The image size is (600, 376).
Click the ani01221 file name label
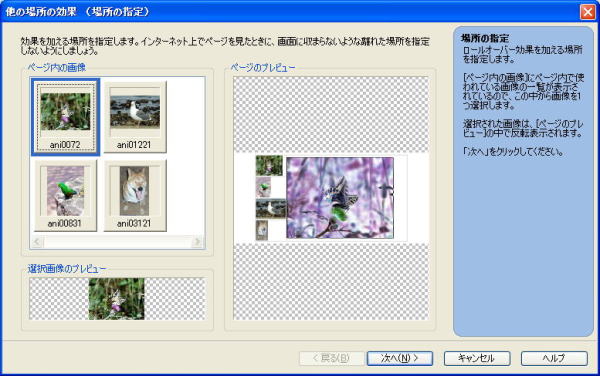(x=134, y=145)
